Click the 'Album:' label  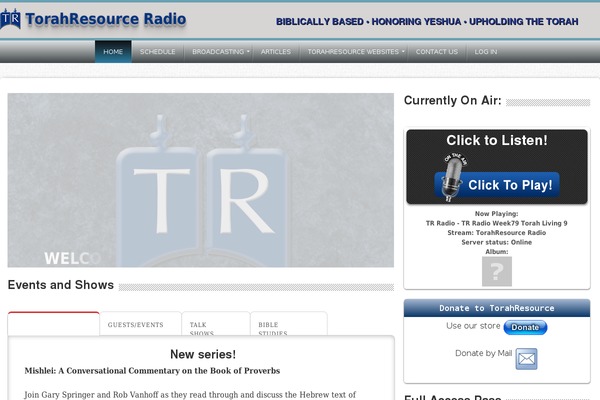click(x=497, y=251)
